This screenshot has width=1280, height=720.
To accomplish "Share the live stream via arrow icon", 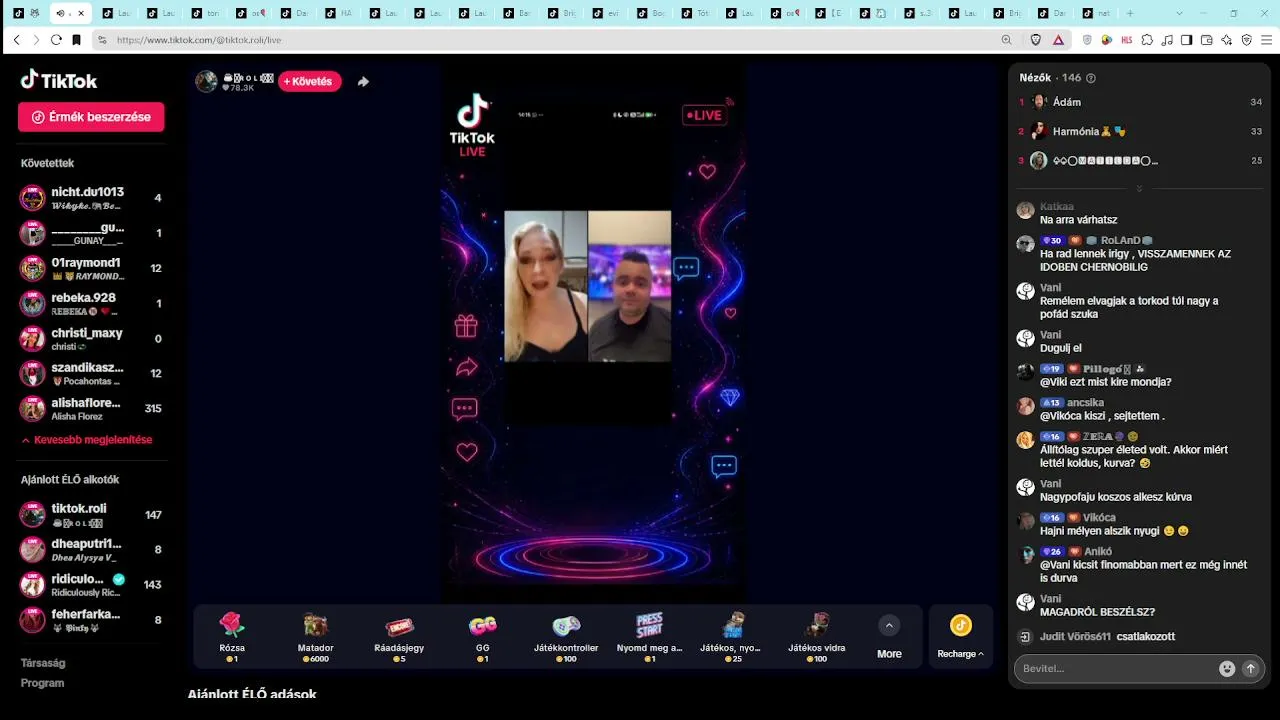I will point(363,82).
